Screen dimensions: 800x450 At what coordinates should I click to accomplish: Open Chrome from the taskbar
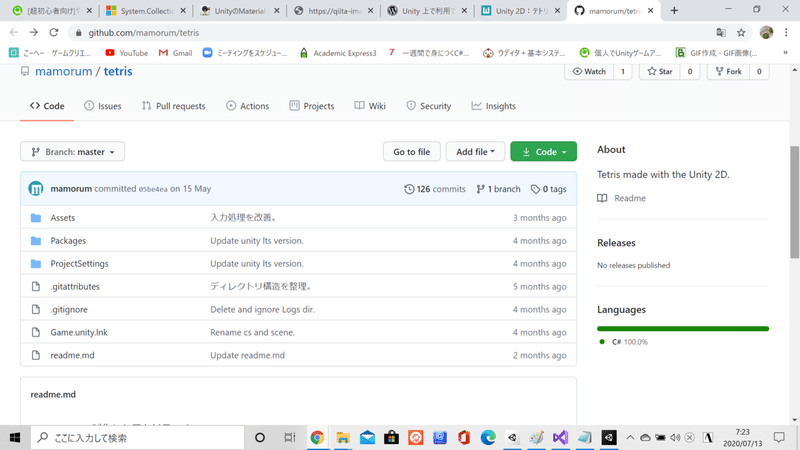317,438
